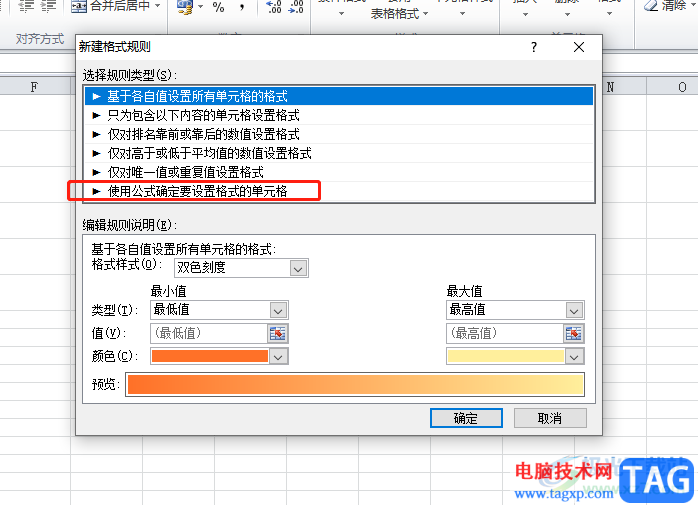Image resolution: width=698 pixels, height=505 pixels.
Task: Select rule type 仅对高于或低于平均值的数值设置格式
Action: (339, 153)
